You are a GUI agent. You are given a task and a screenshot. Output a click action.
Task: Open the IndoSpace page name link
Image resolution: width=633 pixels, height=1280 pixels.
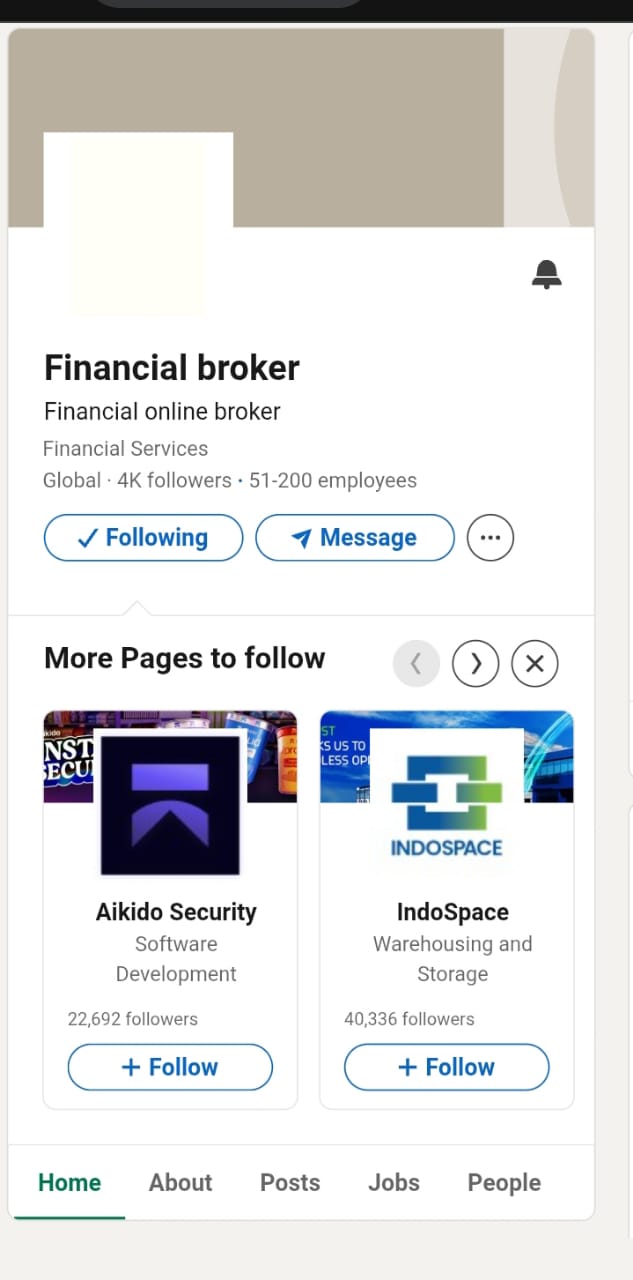coord(453,912)
